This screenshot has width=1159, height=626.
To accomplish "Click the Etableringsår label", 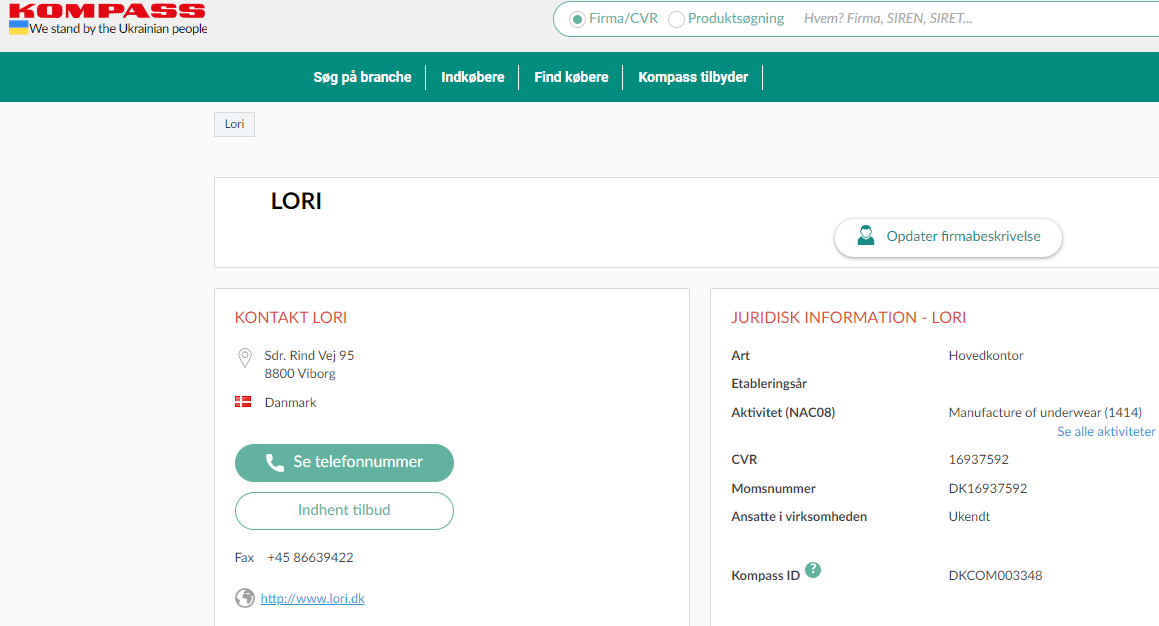I will click(x=769, y=384).
